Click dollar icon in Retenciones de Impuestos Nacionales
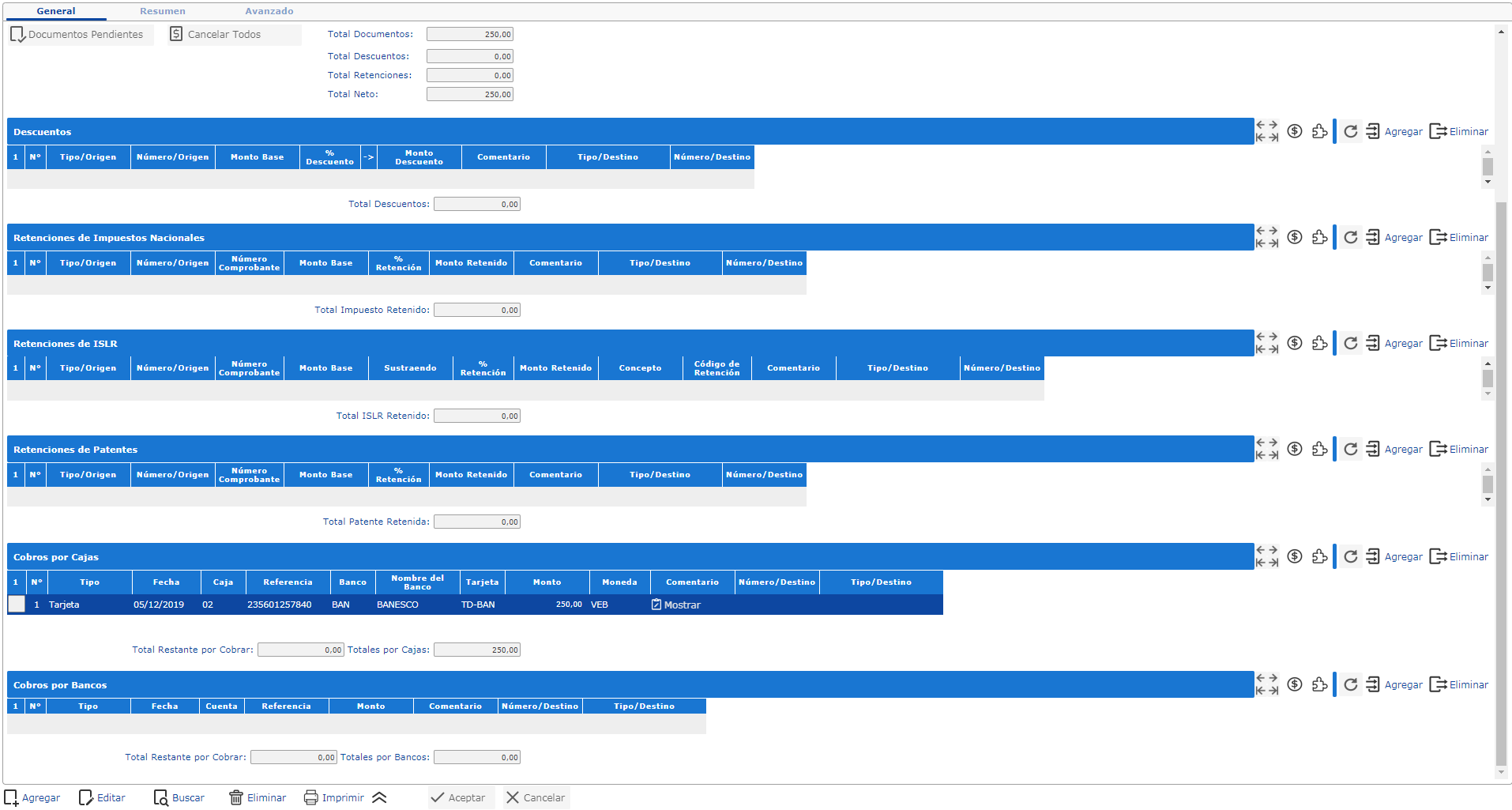The width and height of the screenshot is (1512, 810). pyautogui.click(x=1294, y=237)
